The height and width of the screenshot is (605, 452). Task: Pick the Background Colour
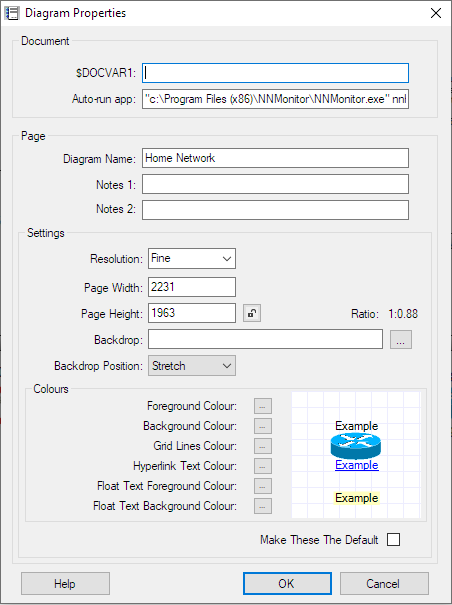point(263,426)
